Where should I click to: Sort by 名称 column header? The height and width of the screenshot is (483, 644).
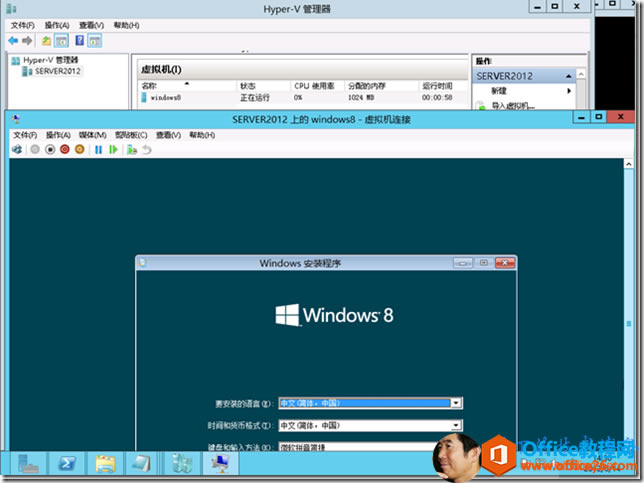click(188, 86)
